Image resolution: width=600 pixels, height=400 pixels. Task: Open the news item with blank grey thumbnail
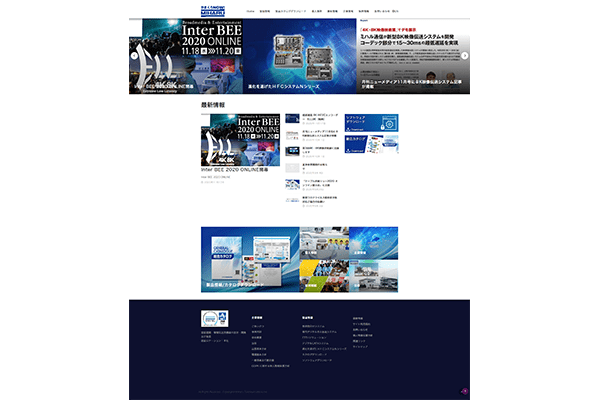312,168
